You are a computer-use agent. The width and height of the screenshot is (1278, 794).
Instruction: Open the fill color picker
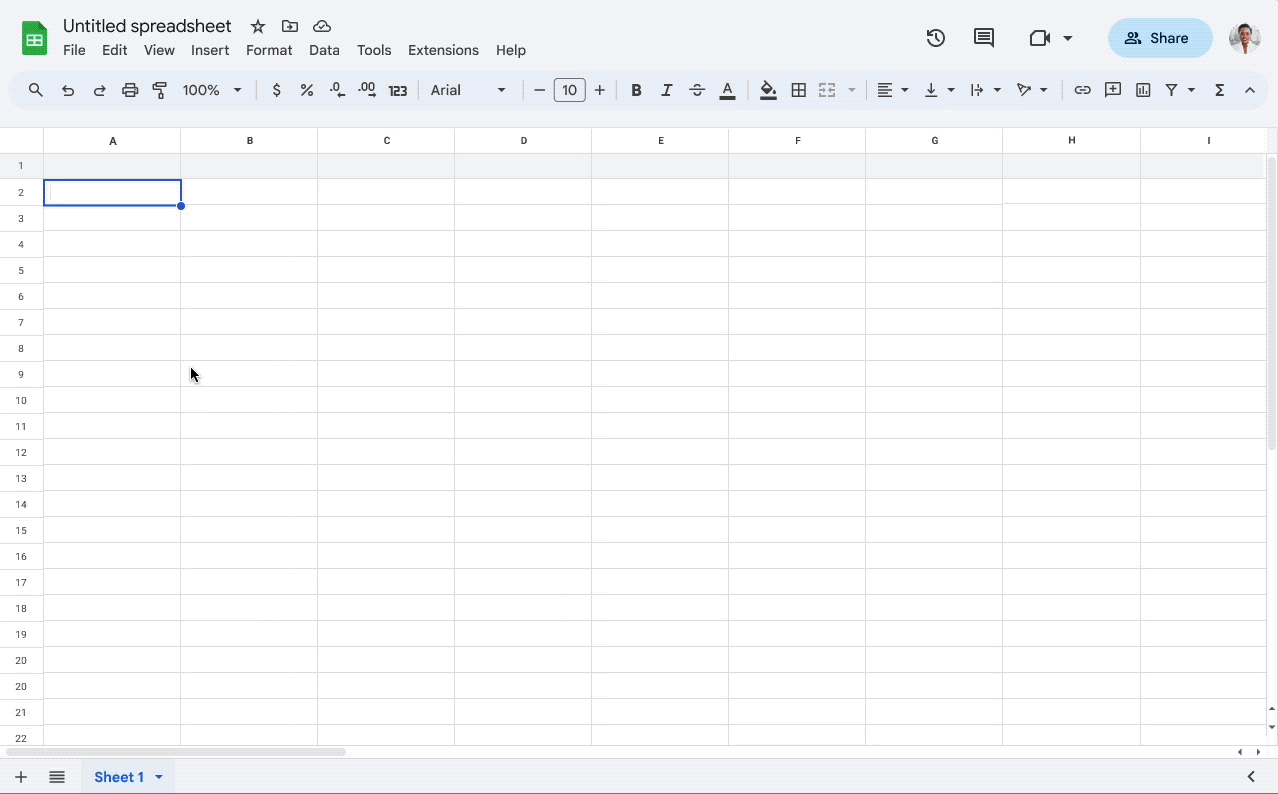(767, 90)
